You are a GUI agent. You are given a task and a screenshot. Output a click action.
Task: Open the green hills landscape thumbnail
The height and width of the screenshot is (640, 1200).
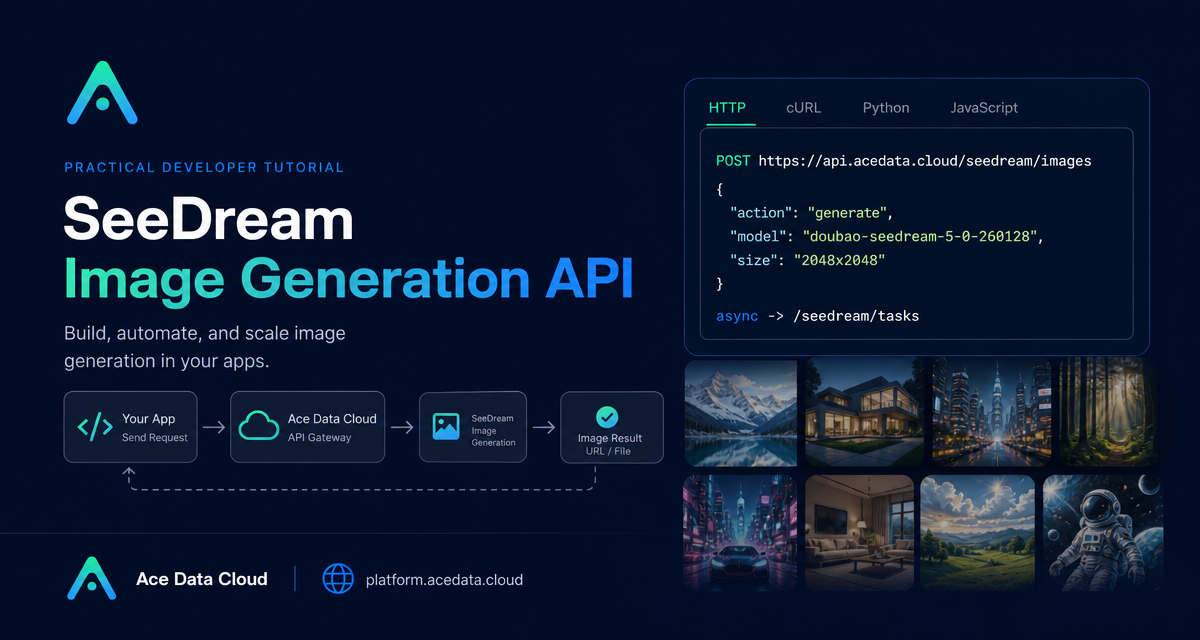pos(978,532)
